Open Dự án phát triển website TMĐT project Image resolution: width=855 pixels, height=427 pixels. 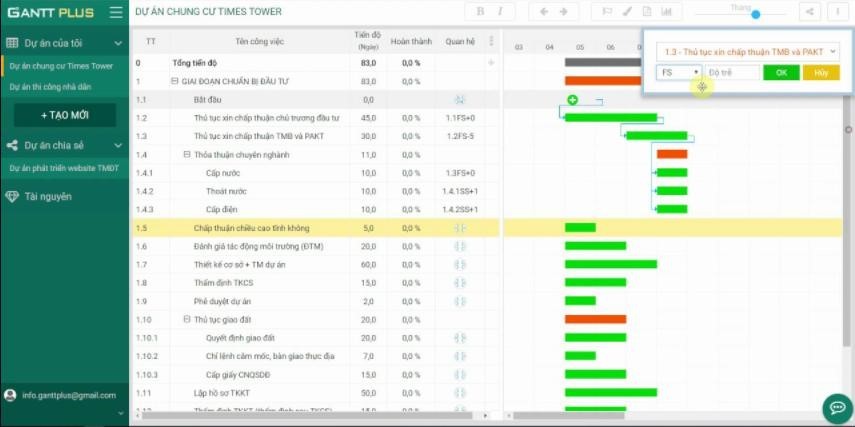64,168
